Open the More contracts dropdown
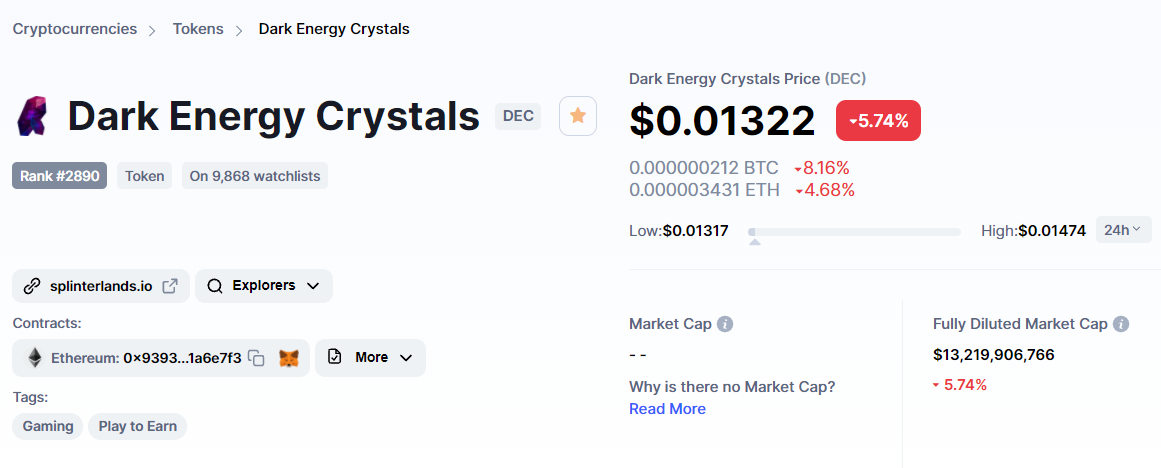 pos(370,358)
